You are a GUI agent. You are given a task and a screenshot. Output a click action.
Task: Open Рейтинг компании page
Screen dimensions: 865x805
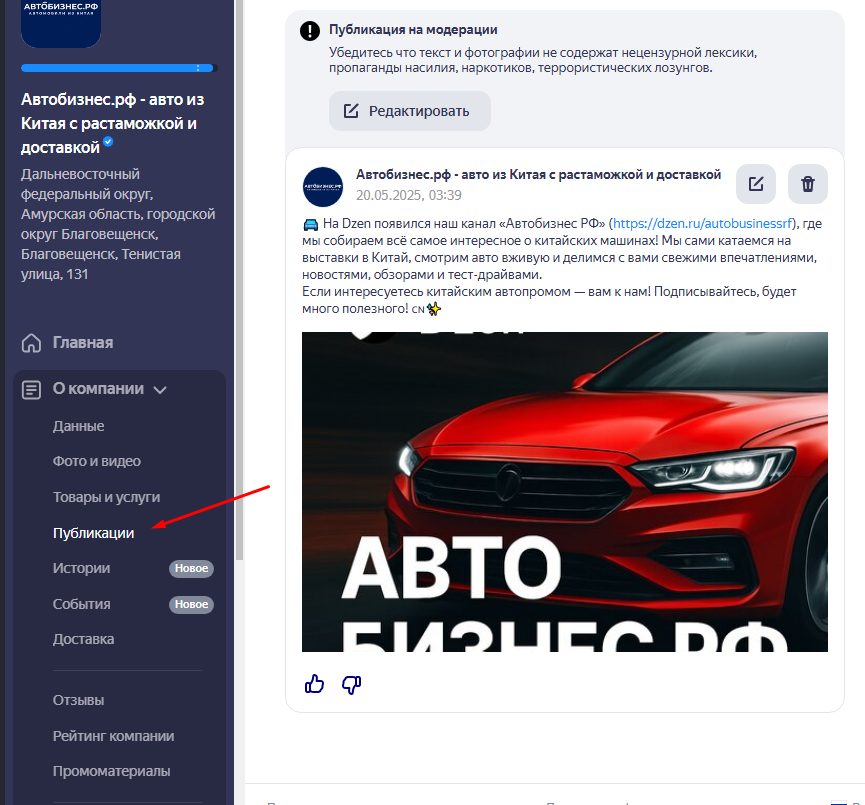click(113, 736)
